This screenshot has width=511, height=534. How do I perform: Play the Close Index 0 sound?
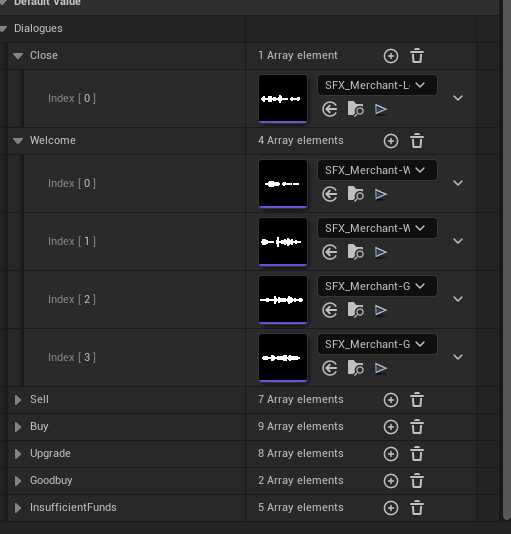pyautogui.click(x=381, y=110)
